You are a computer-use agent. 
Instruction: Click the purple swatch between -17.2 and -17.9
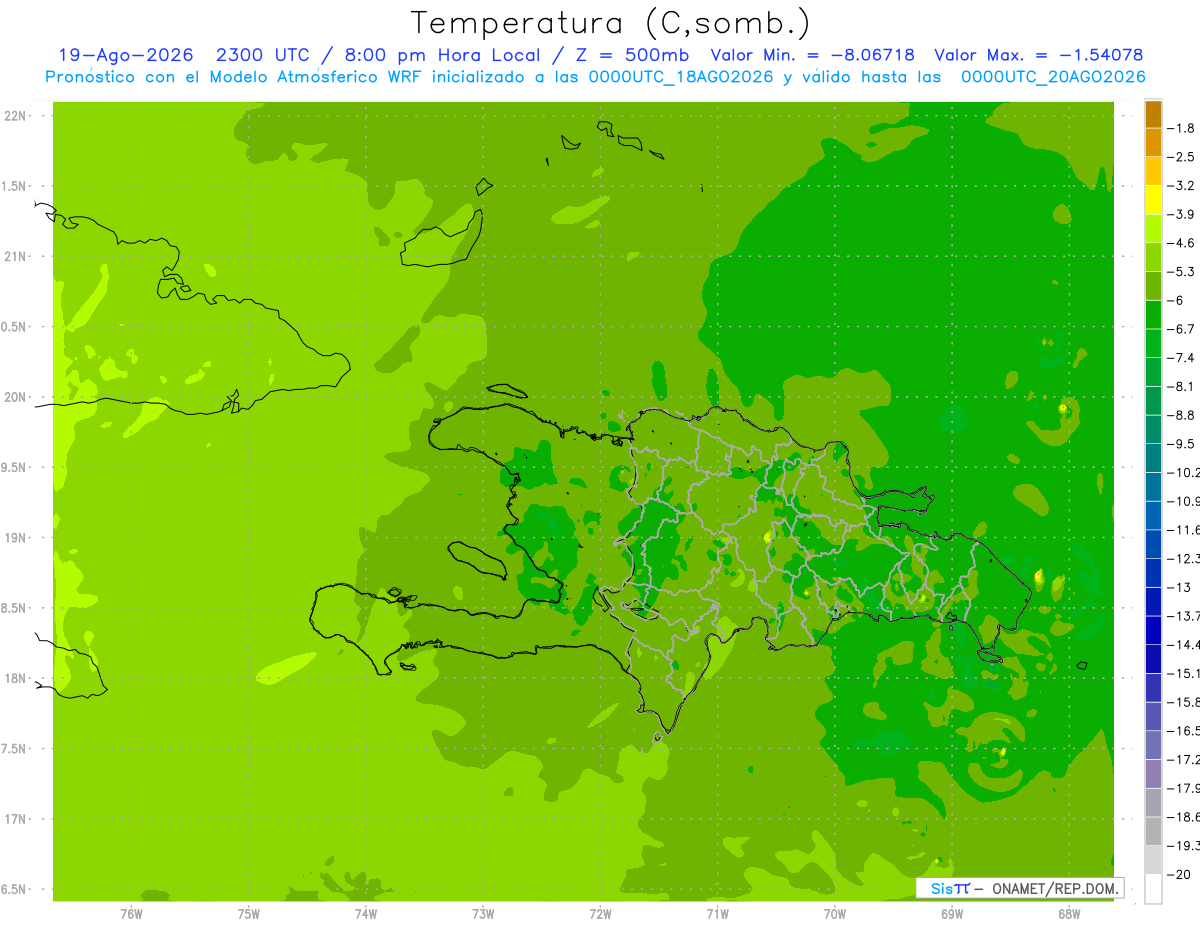[1153, 774]
